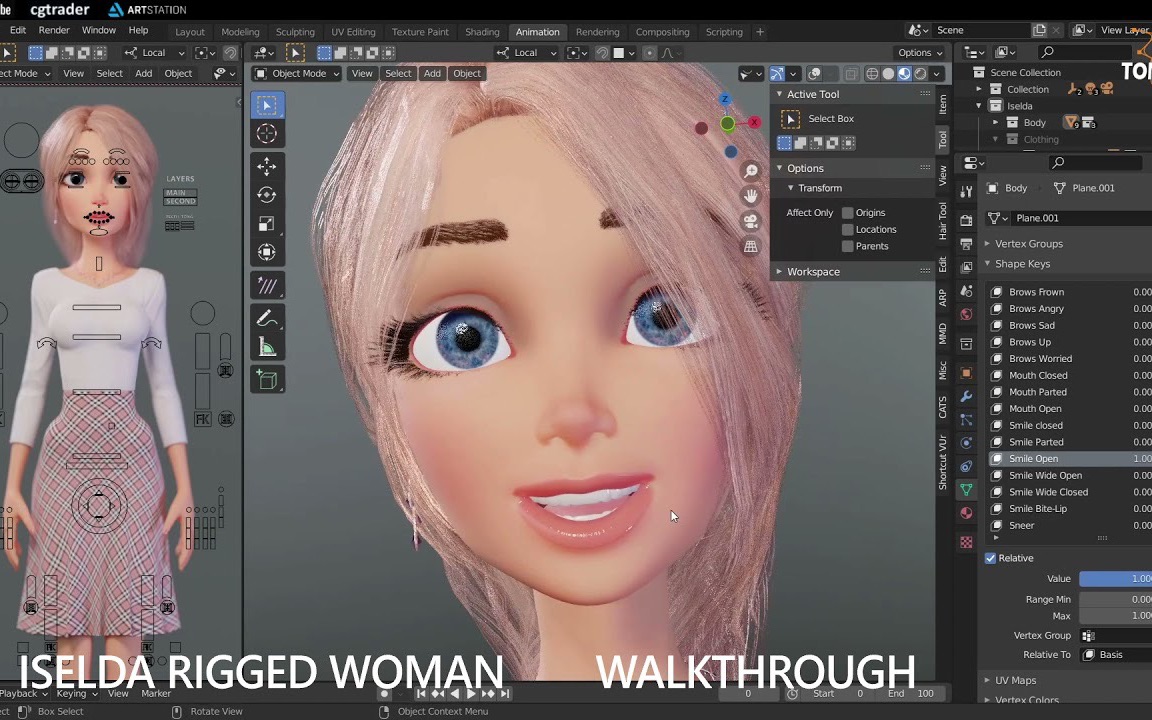Image resolution: width=1152 pixels, height=720 pixels.
Task: Open the Object Mode dropdown
Action: click(x=297, y=73)
